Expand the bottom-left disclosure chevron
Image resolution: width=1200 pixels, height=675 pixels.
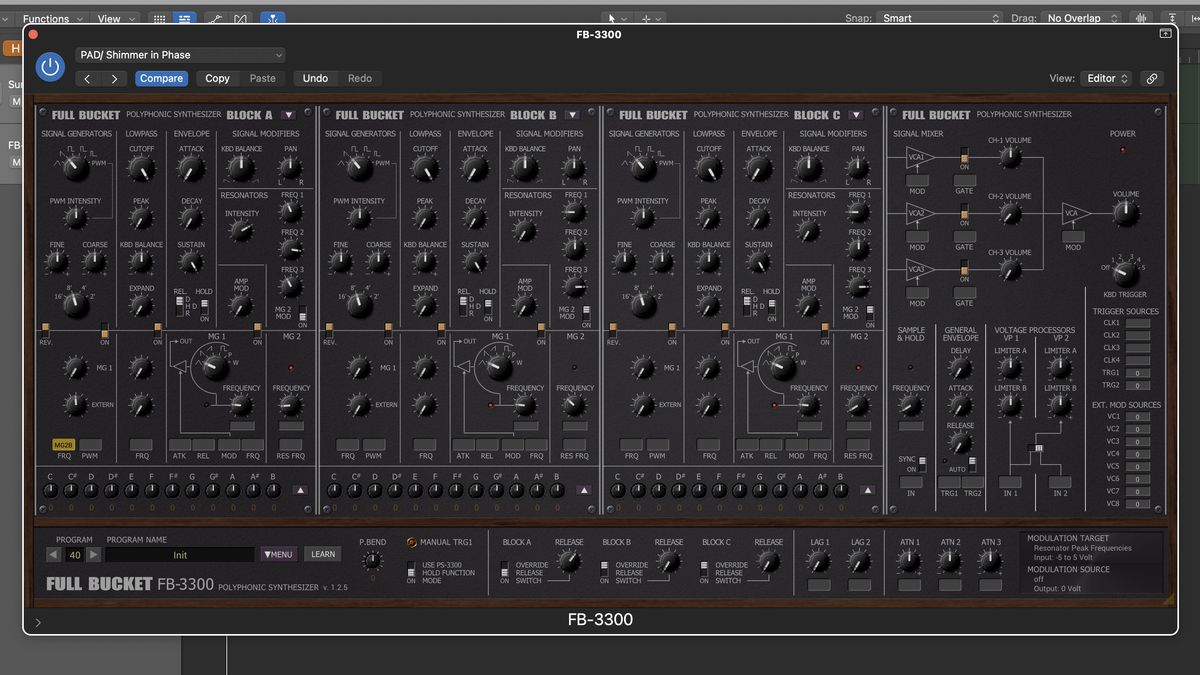tap(38, 622)
